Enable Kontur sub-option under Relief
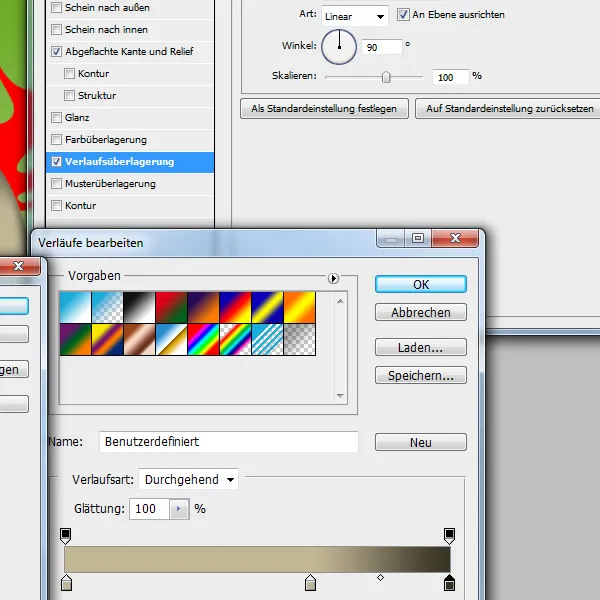600x600 pixels. pyautogui.click(x=69, y=73)
